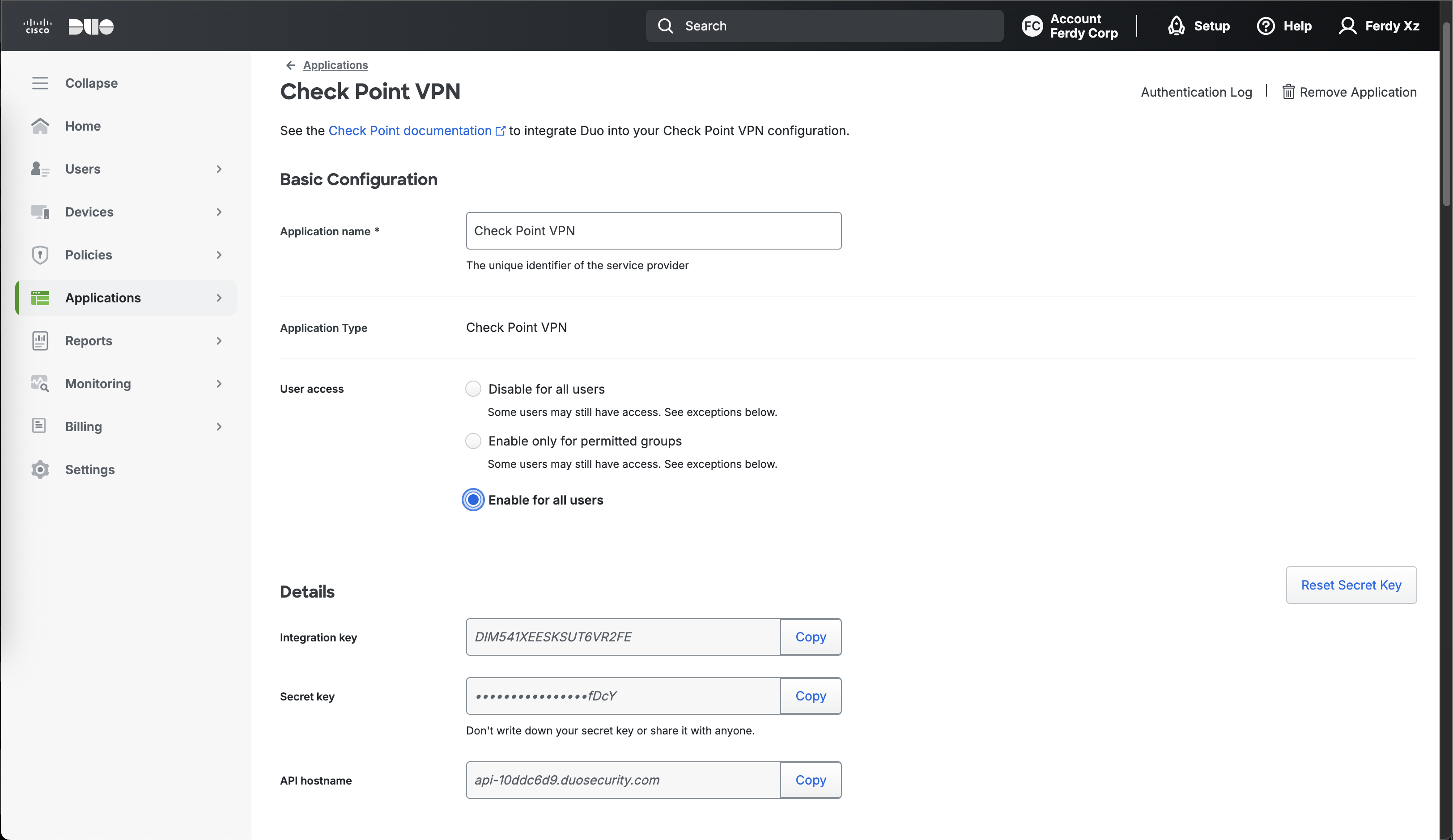1453x840 pixels.
Task: Click the Application name text field
Action: pyautogui.click(x=653, y=231)
